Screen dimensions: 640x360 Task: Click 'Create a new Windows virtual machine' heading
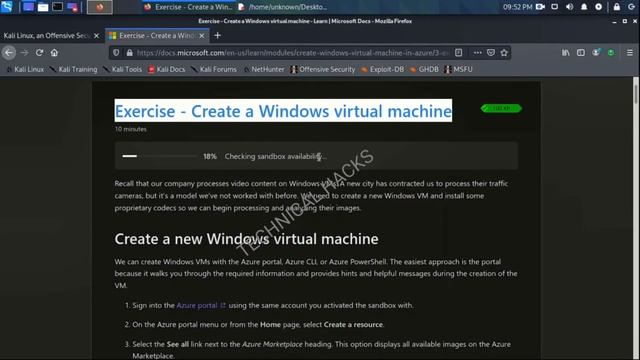click(246, 239)
